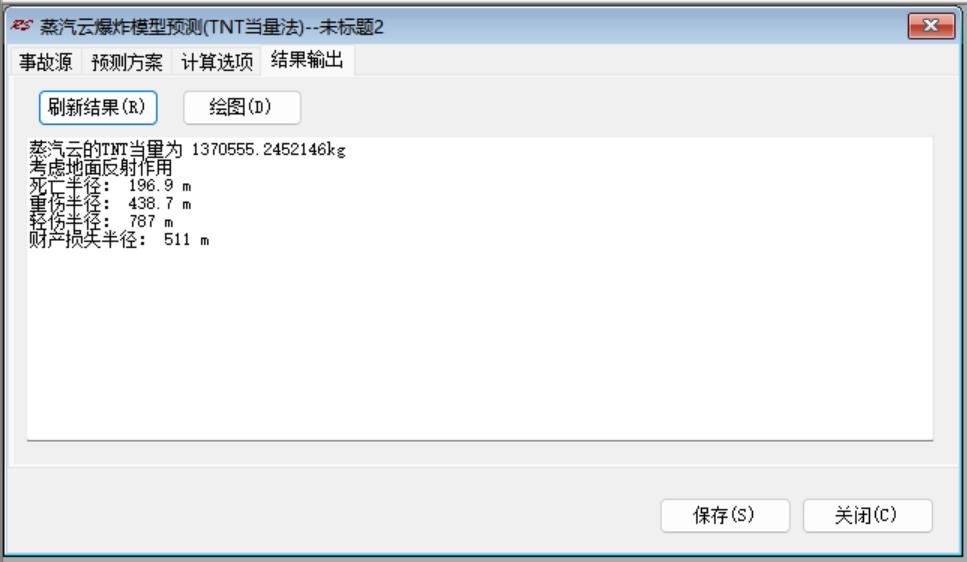Click the red RS application icon in title bar
This screenshot has width=967, height=562.
pyautogui.click(x=22, y=26)
